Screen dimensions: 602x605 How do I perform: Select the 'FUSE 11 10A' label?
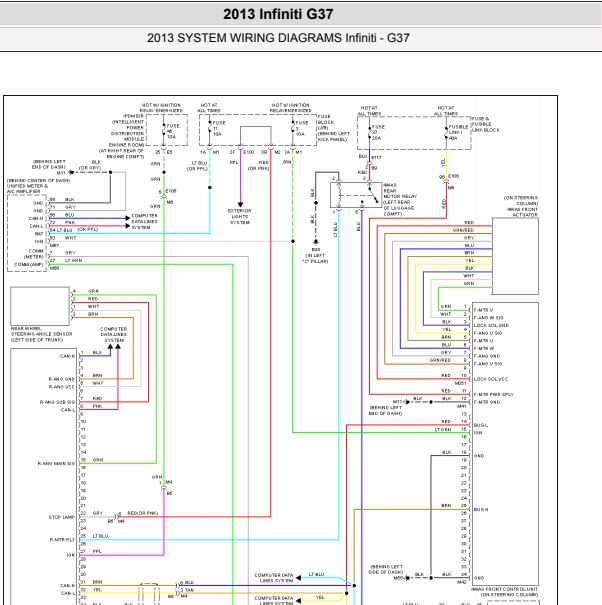(x=219, y=128)
